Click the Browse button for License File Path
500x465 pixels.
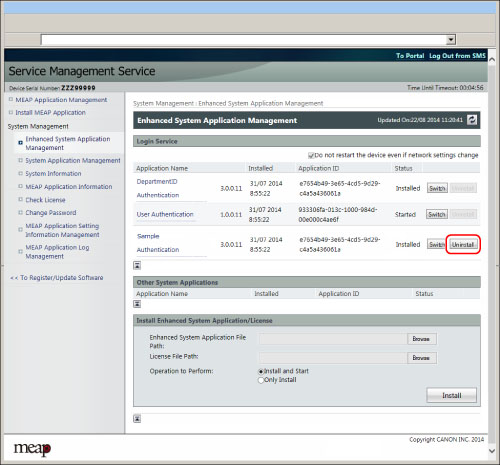pyautogui.click(x=421, y=358)
